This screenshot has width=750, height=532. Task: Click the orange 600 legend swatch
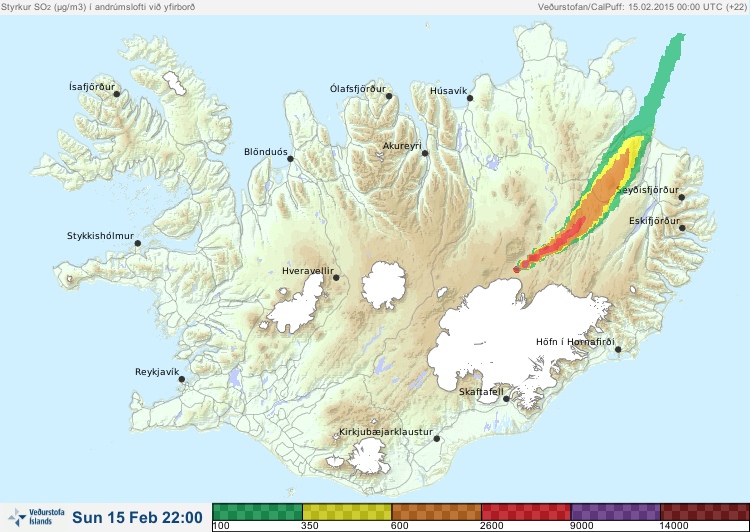tap(436, 511)
